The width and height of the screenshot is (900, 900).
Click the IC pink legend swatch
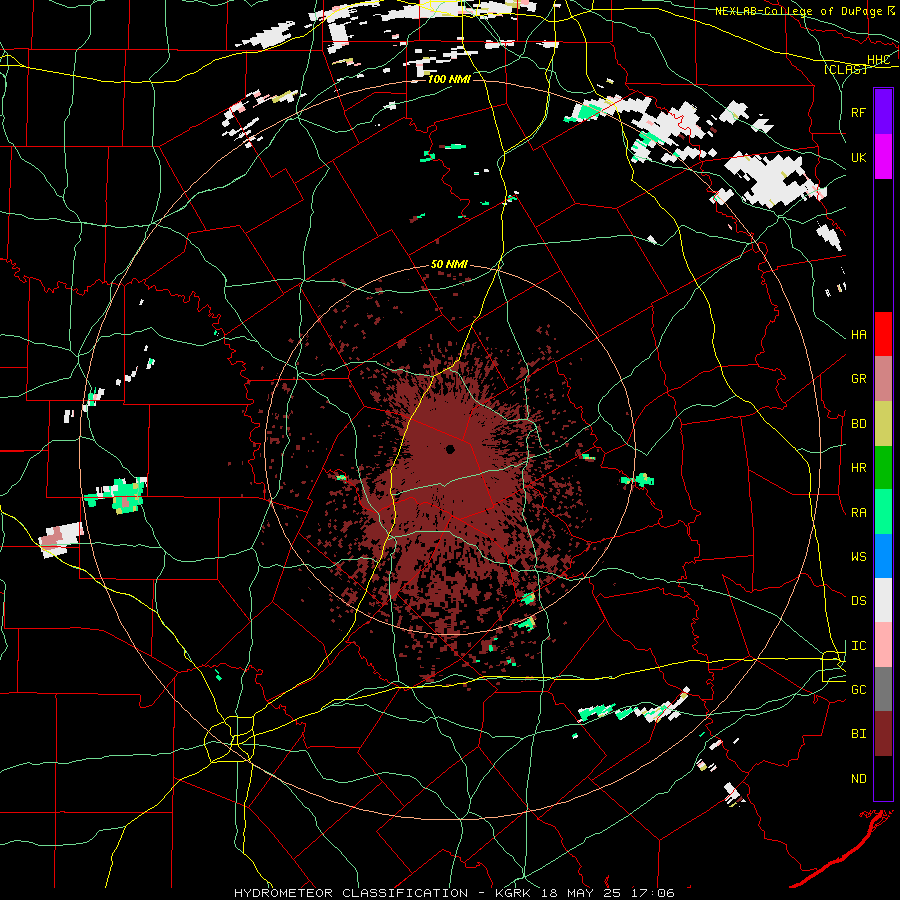(x=883, y=645)
